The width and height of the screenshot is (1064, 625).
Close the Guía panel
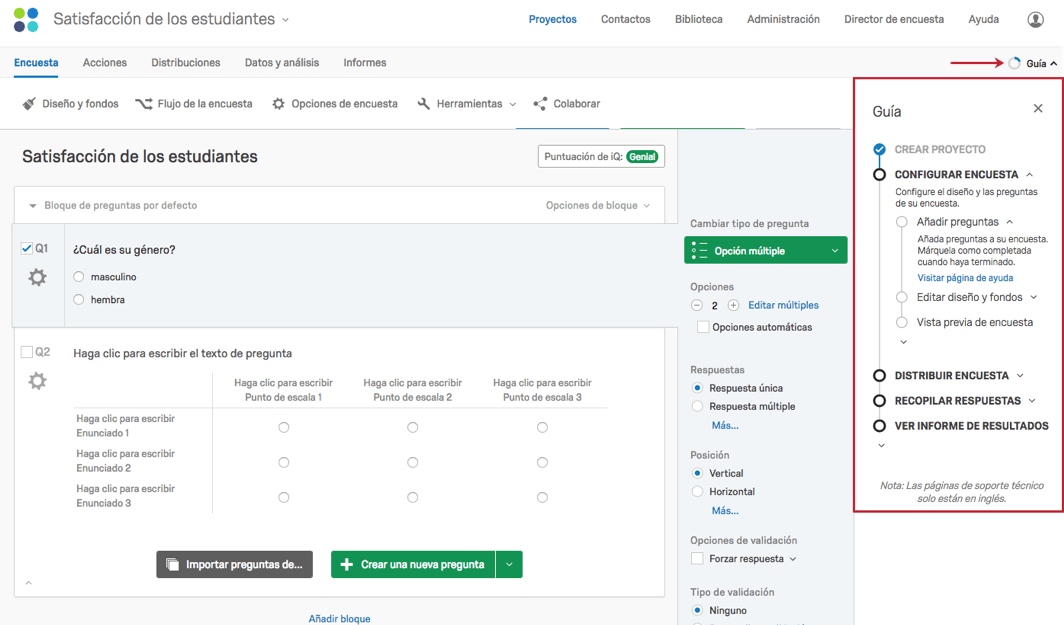pos(1038,109)
